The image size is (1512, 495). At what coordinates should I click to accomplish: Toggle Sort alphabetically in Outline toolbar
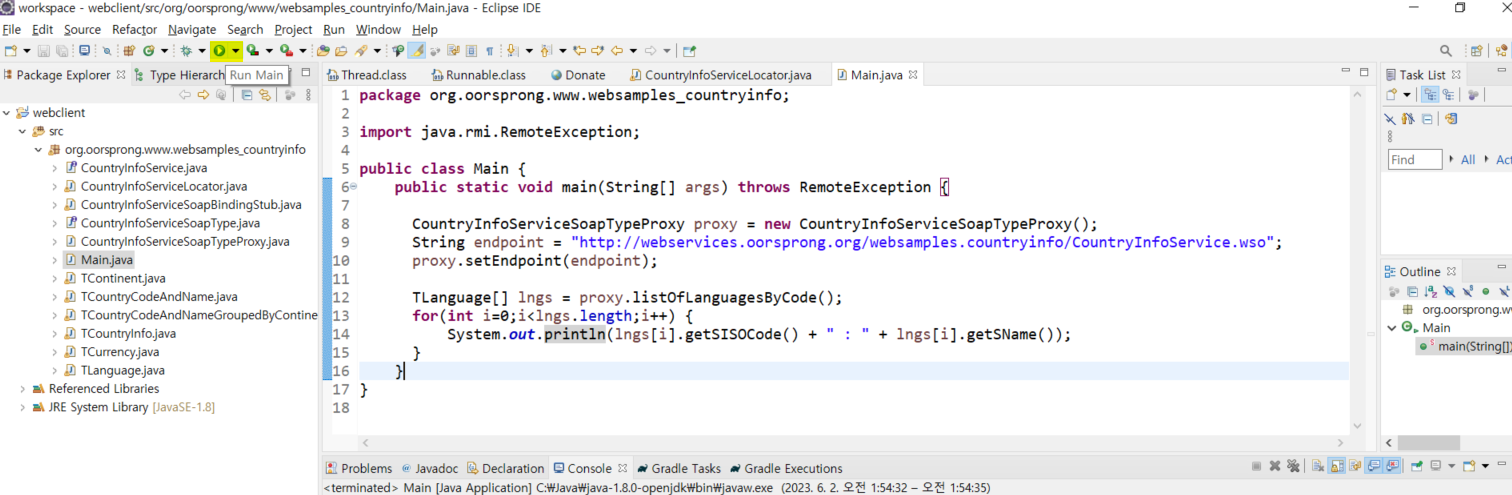pyautogui.click(x=1430, y=292)
